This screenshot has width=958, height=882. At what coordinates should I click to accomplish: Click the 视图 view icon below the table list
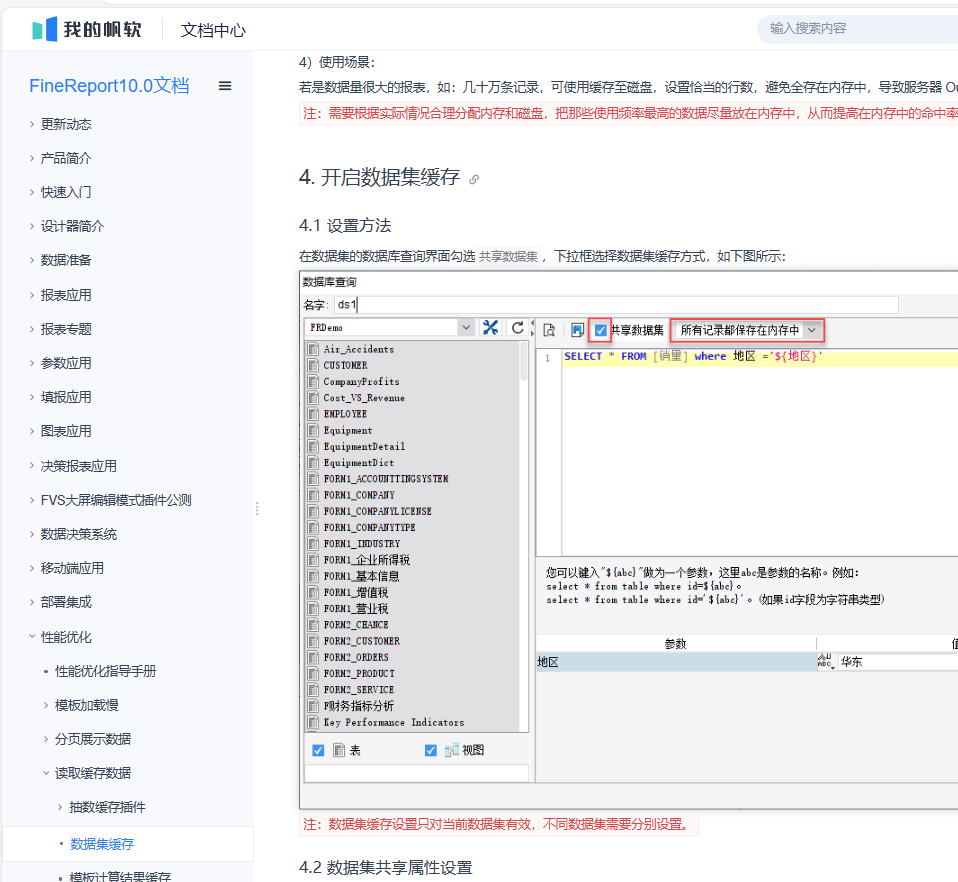452,750
